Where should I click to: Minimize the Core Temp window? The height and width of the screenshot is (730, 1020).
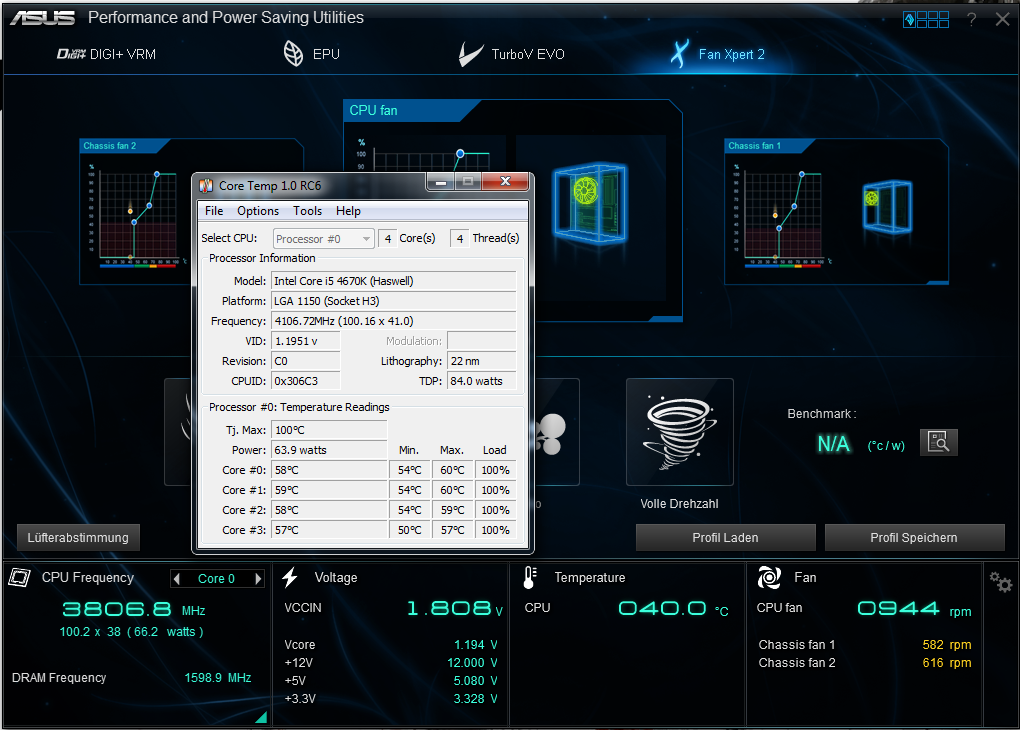point(440,182)
